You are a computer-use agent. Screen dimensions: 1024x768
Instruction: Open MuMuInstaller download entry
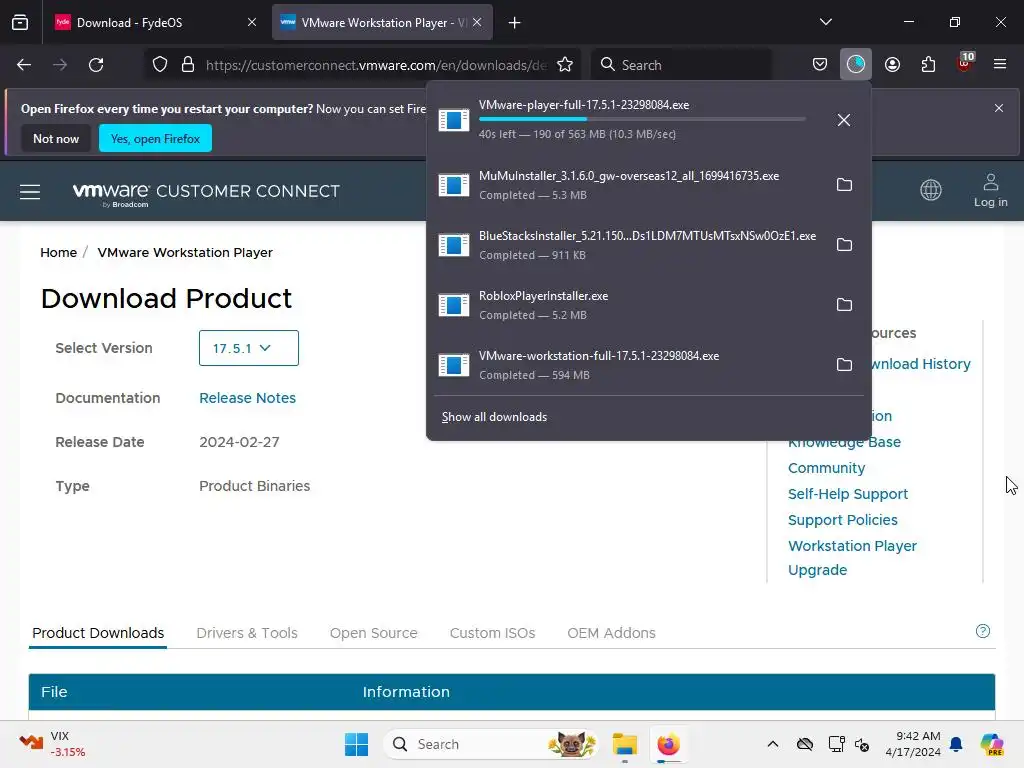coord(627,185)
